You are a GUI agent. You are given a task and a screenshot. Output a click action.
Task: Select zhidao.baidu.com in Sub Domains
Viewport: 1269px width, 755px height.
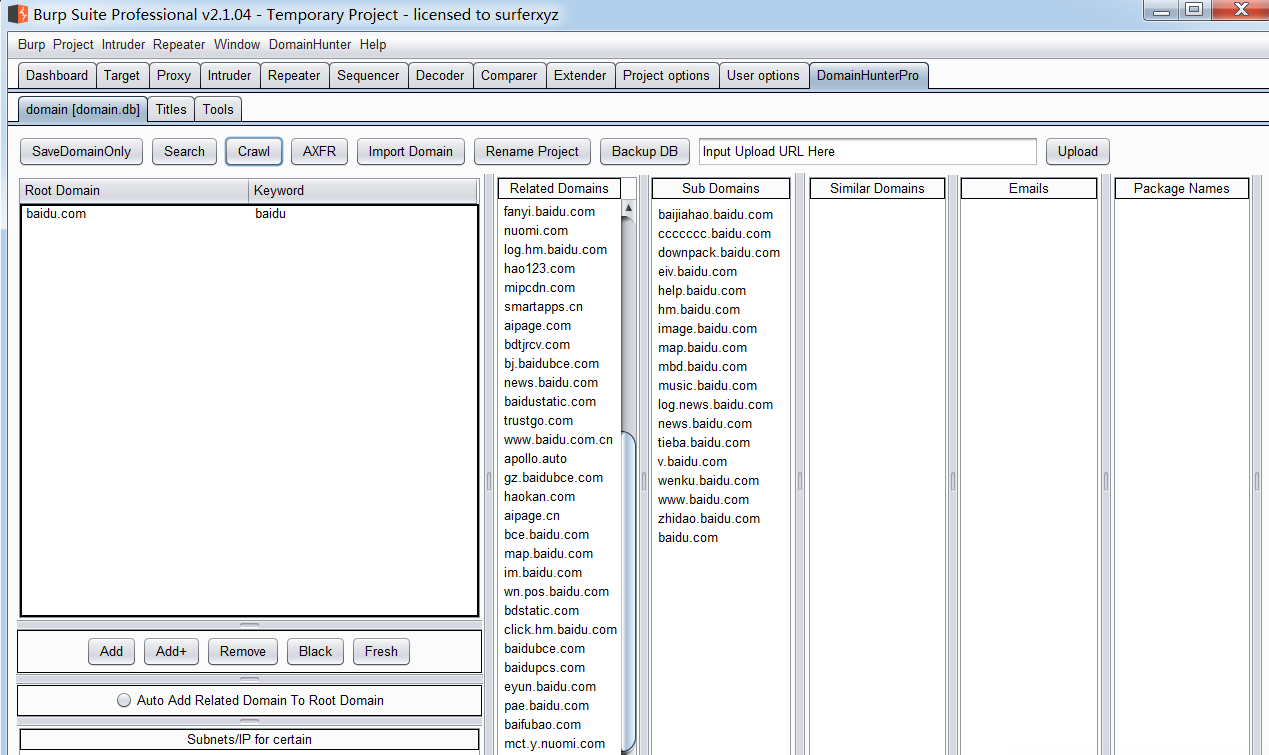pos(709,519)
